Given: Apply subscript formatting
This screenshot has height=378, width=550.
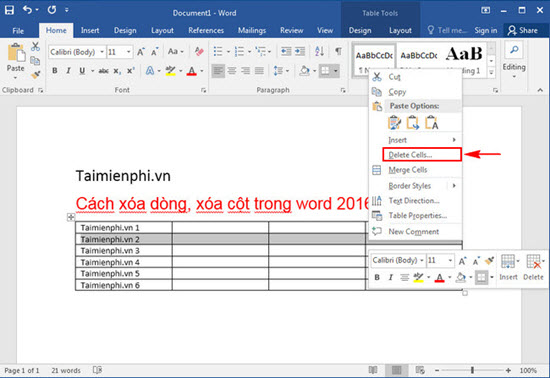Looking at the screenshot, I should pyautogui.click(x=117, y=71).
